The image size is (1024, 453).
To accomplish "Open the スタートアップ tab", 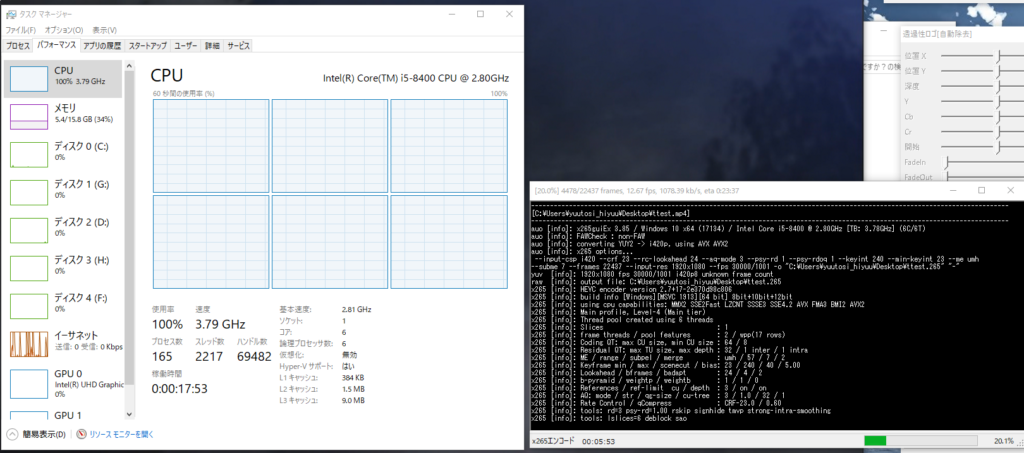I will 148,46.
